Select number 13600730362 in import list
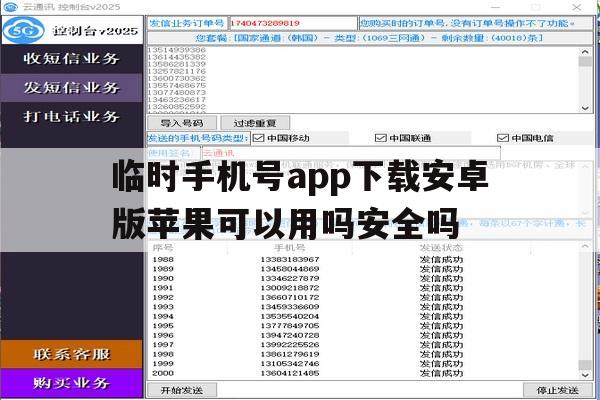The width and height of the screenshot is (600, 400). pyautogui.click(x=177, y=78)
